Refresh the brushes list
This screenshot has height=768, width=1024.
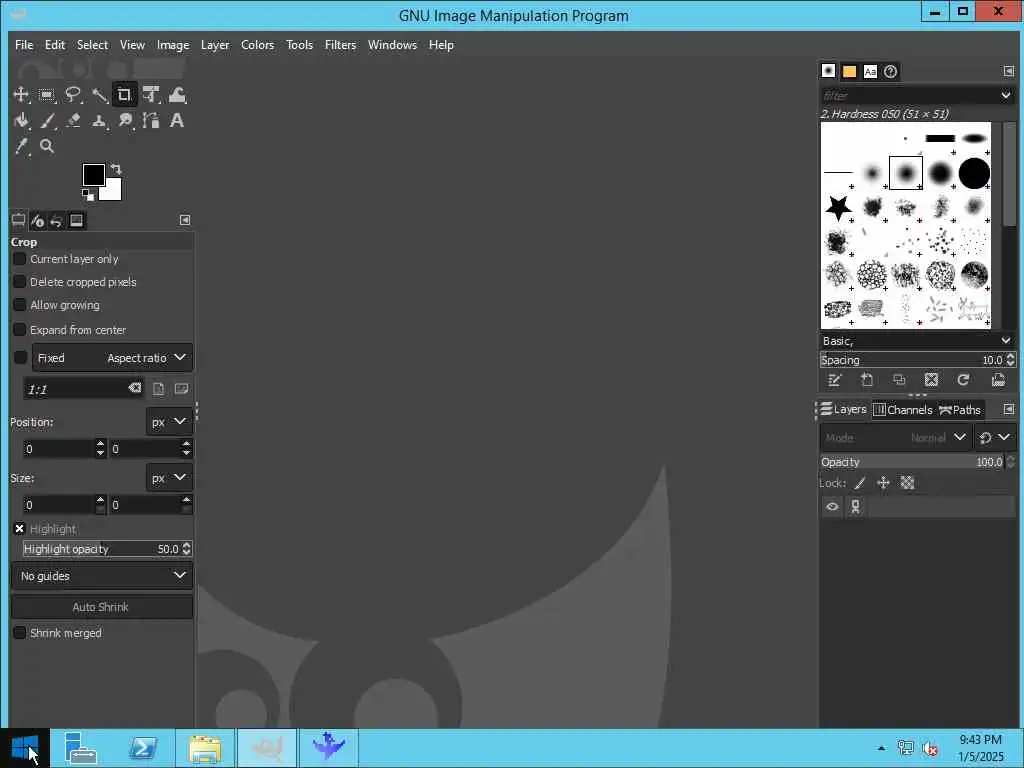(x=963, y=380)
